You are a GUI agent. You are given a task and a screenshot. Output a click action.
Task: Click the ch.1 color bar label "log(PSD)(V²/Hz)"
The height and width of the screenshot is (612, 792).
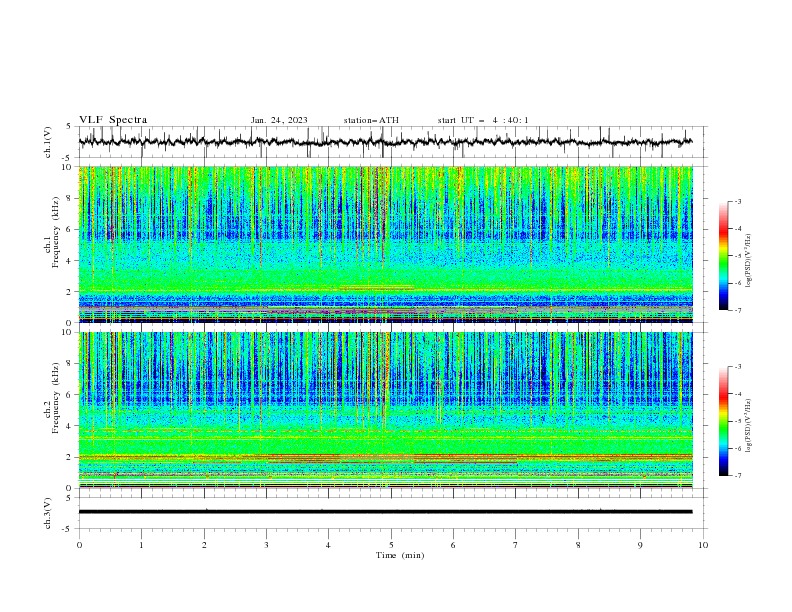(749, 261)
